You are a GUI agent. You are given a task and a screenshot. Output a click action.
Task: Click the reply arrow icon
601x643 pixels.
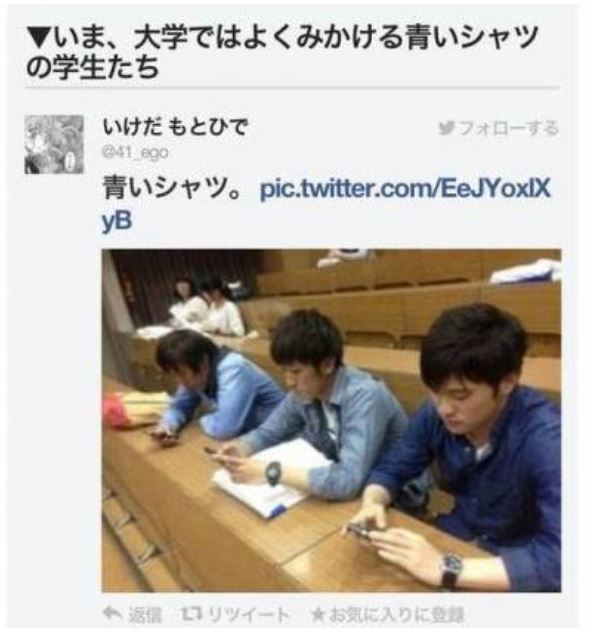point(112,614)
